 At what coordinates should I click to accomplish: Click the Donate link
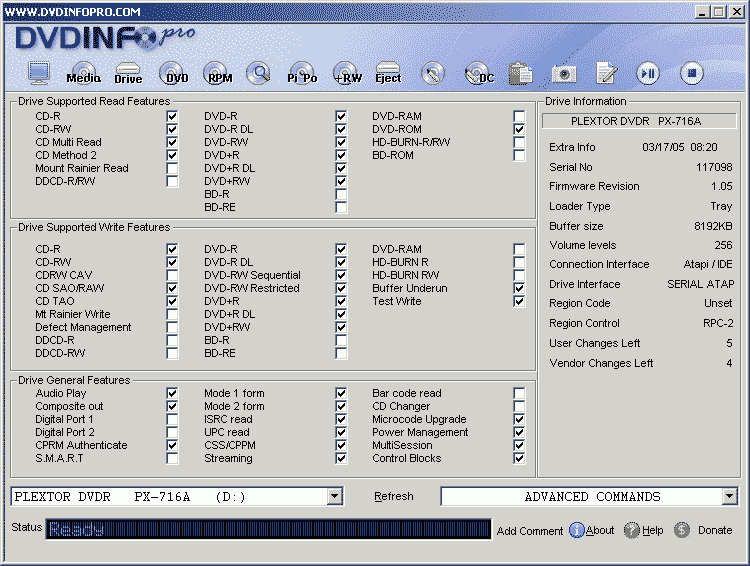(715, 530)
